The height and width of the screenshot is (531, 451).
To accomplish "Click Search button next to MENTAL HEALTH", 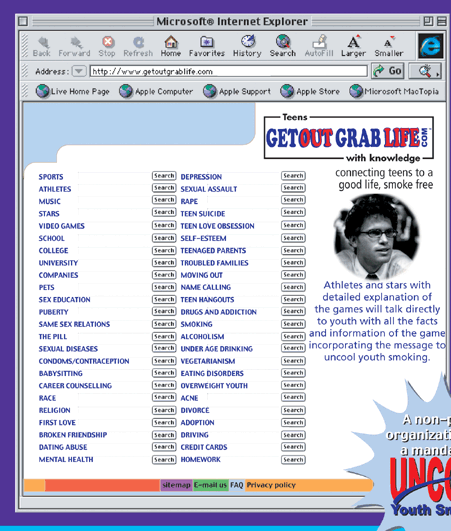I will tap(164, 460).
